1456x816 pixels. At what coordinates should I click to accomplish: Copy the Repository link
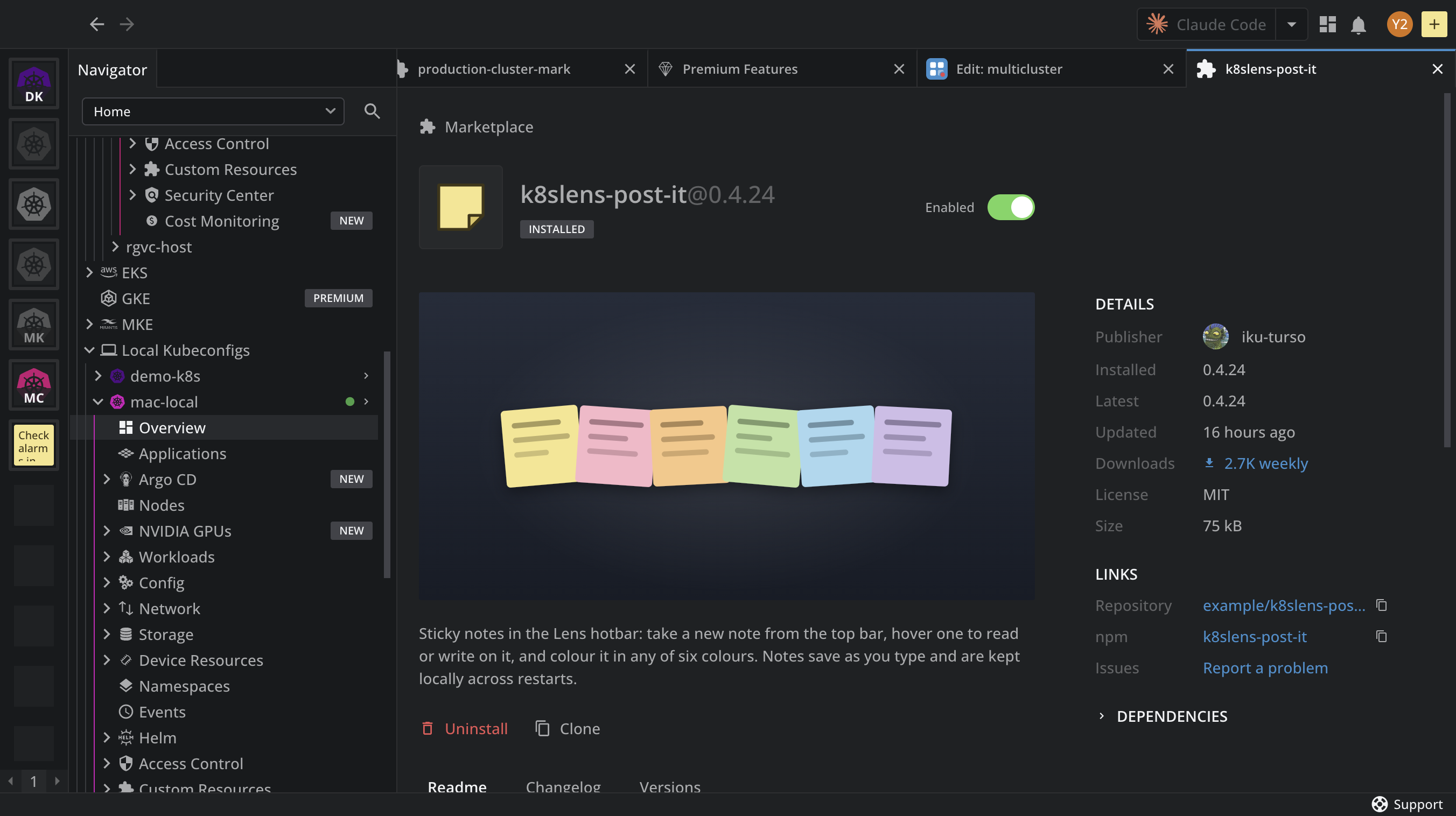(1381, 605)
